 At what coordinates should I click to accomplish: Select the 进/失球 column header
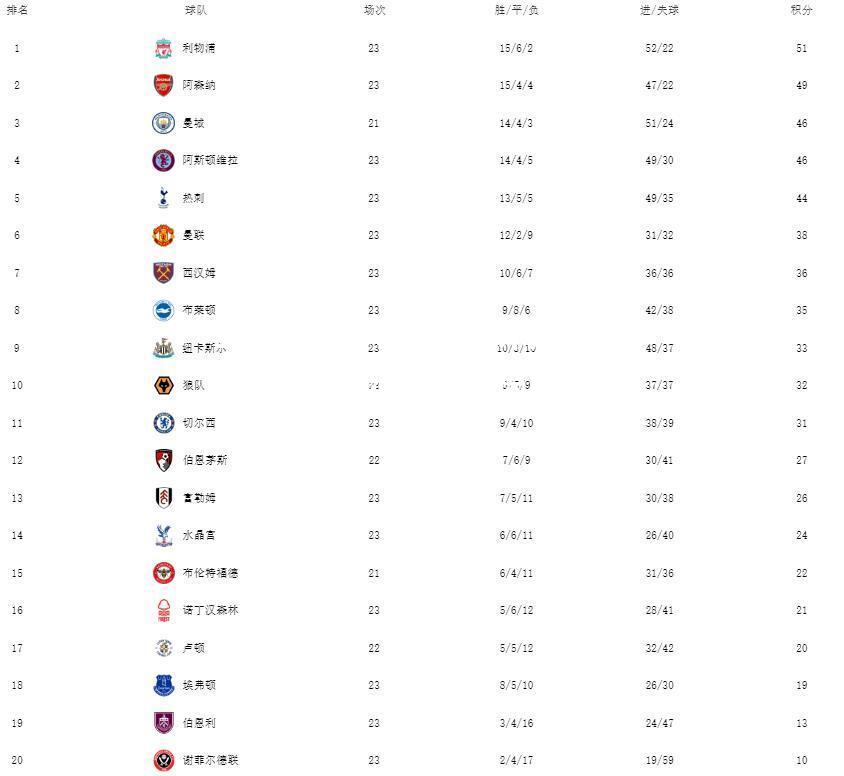click(659, 10)
